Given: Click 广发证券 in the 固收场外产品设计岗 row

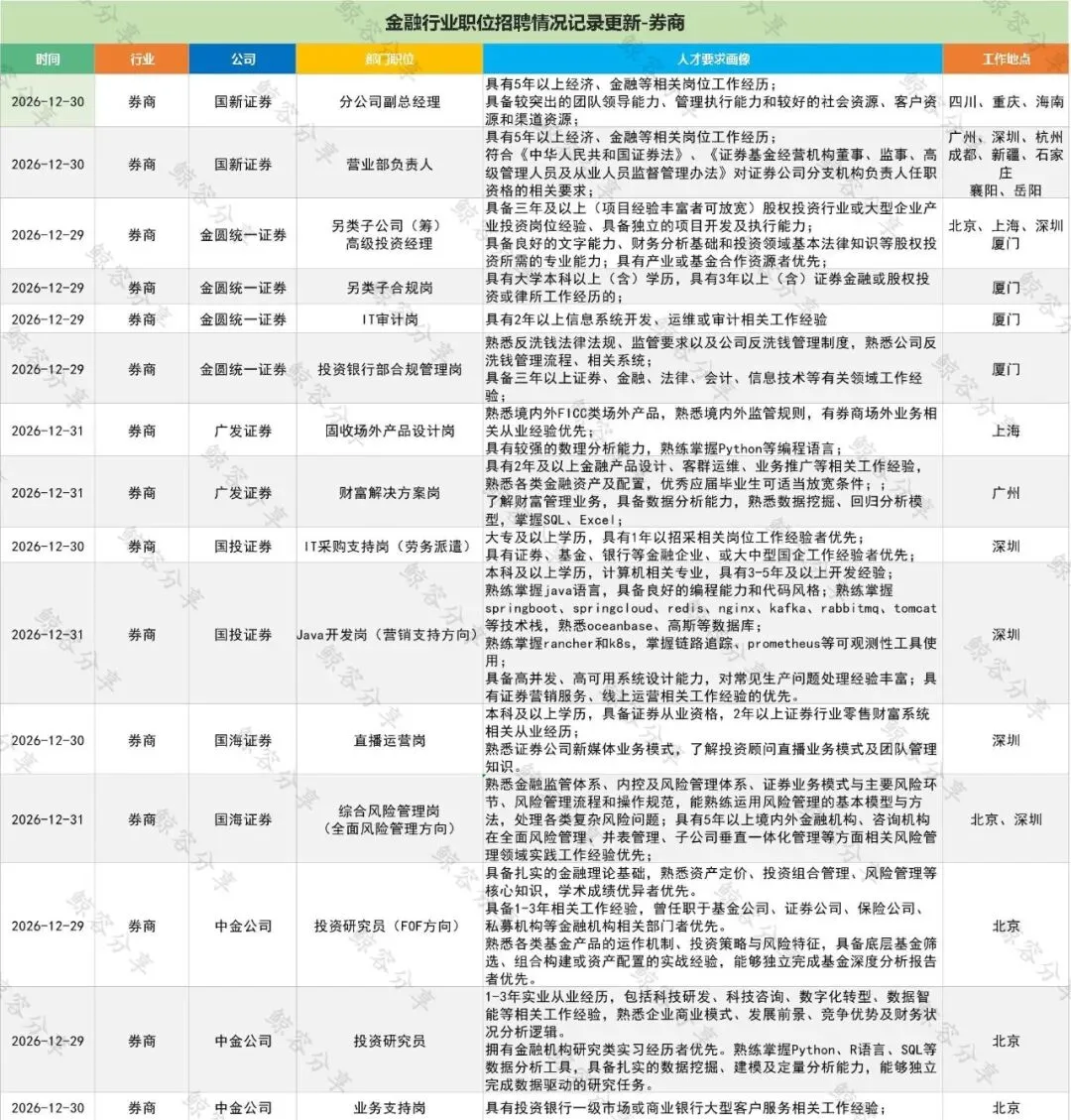Looking at the screenshot, I should [x=243, y=431].
